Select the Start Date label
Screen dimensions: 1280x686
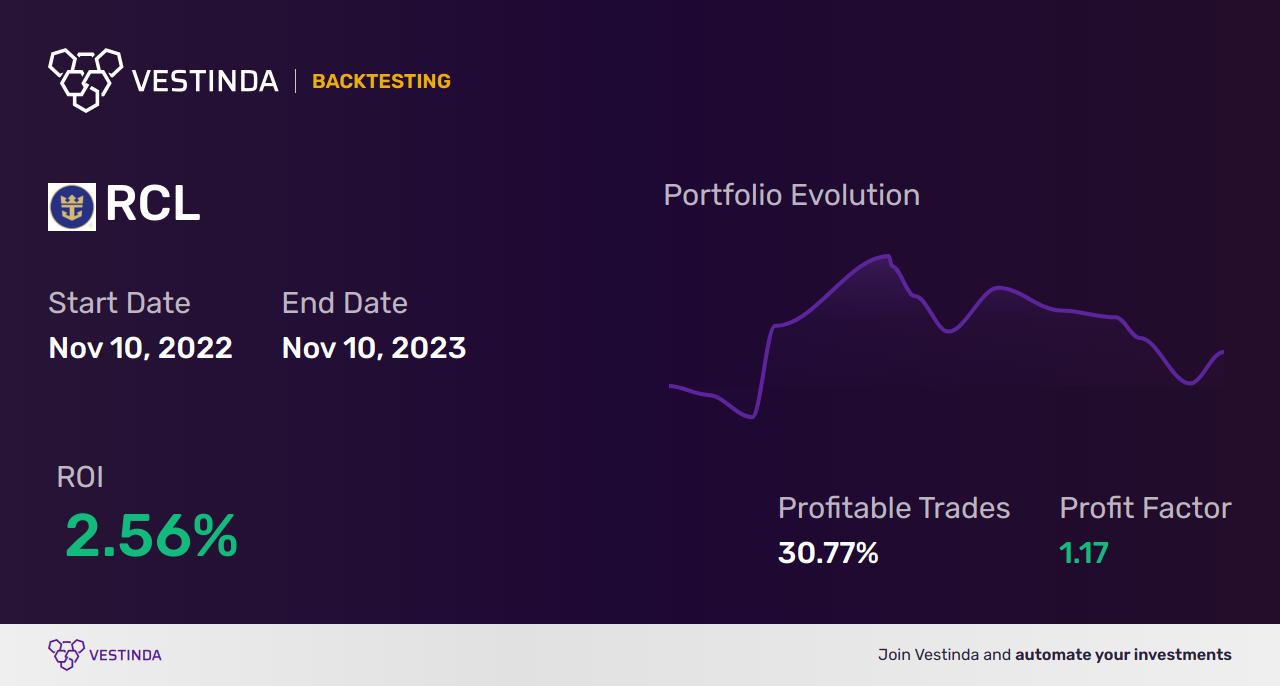pyautogui.click(x=119, y=303)
